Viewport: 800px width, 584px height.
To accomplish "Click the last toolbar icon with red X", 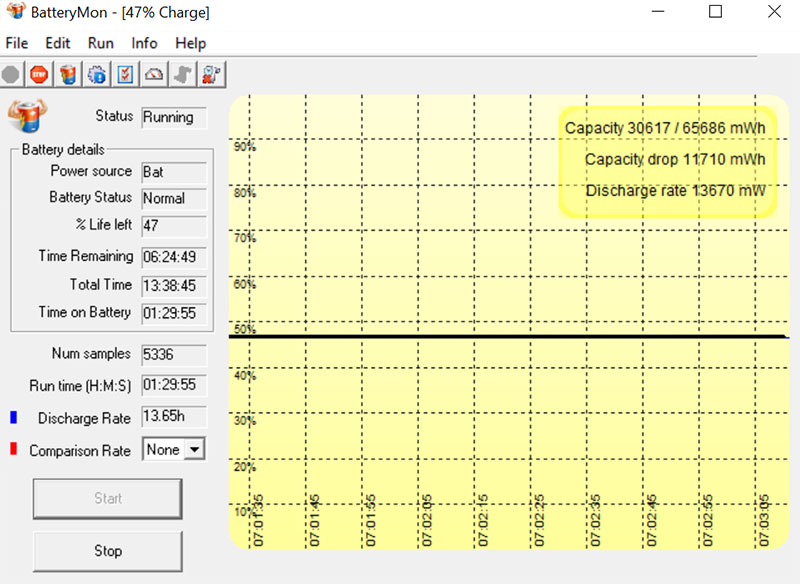I will coord(211,74).
